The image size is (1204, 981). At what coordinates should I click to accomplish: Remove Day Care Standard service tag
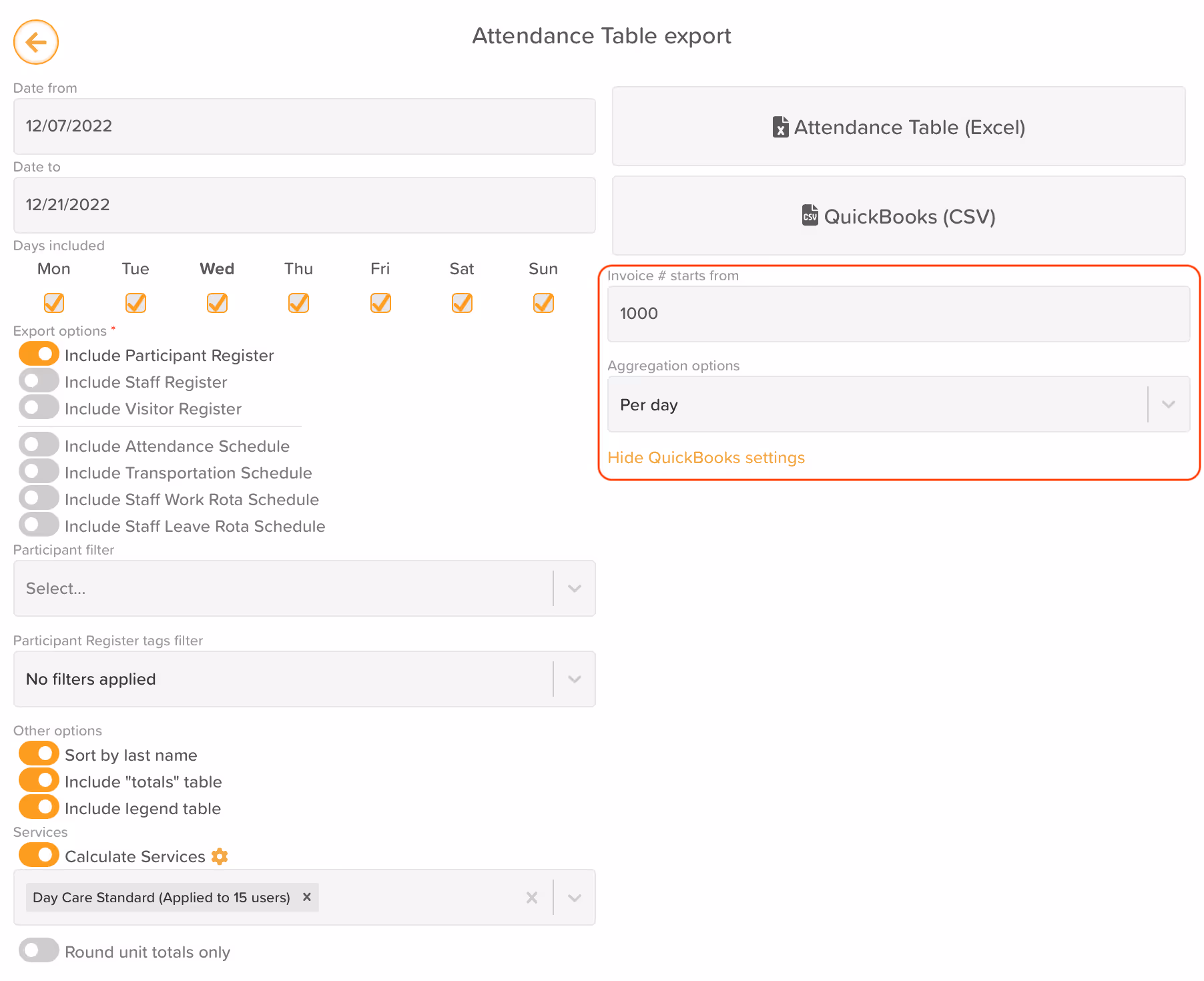(x=307, y=897)
